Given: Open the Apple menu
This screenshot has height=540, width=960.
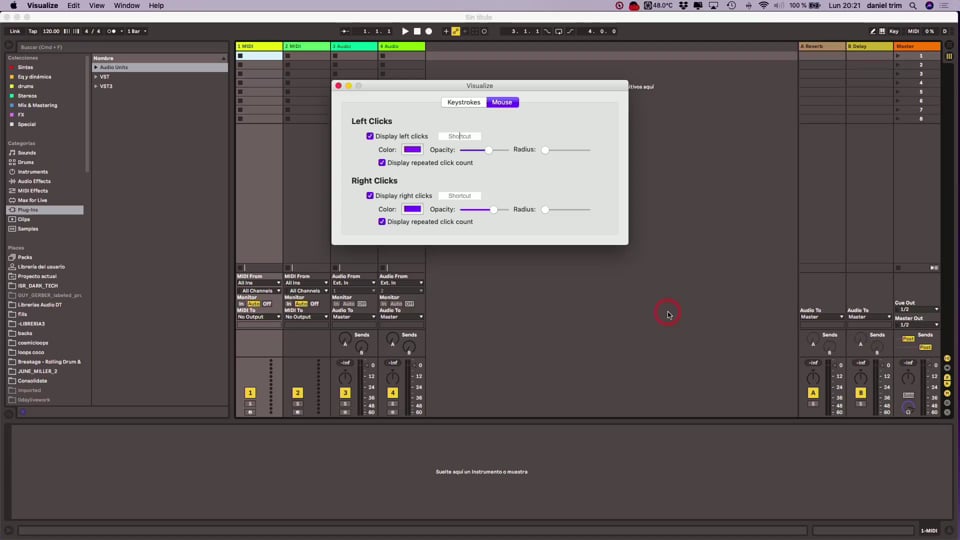Looking at the screenshot, I should pos(13,6).
